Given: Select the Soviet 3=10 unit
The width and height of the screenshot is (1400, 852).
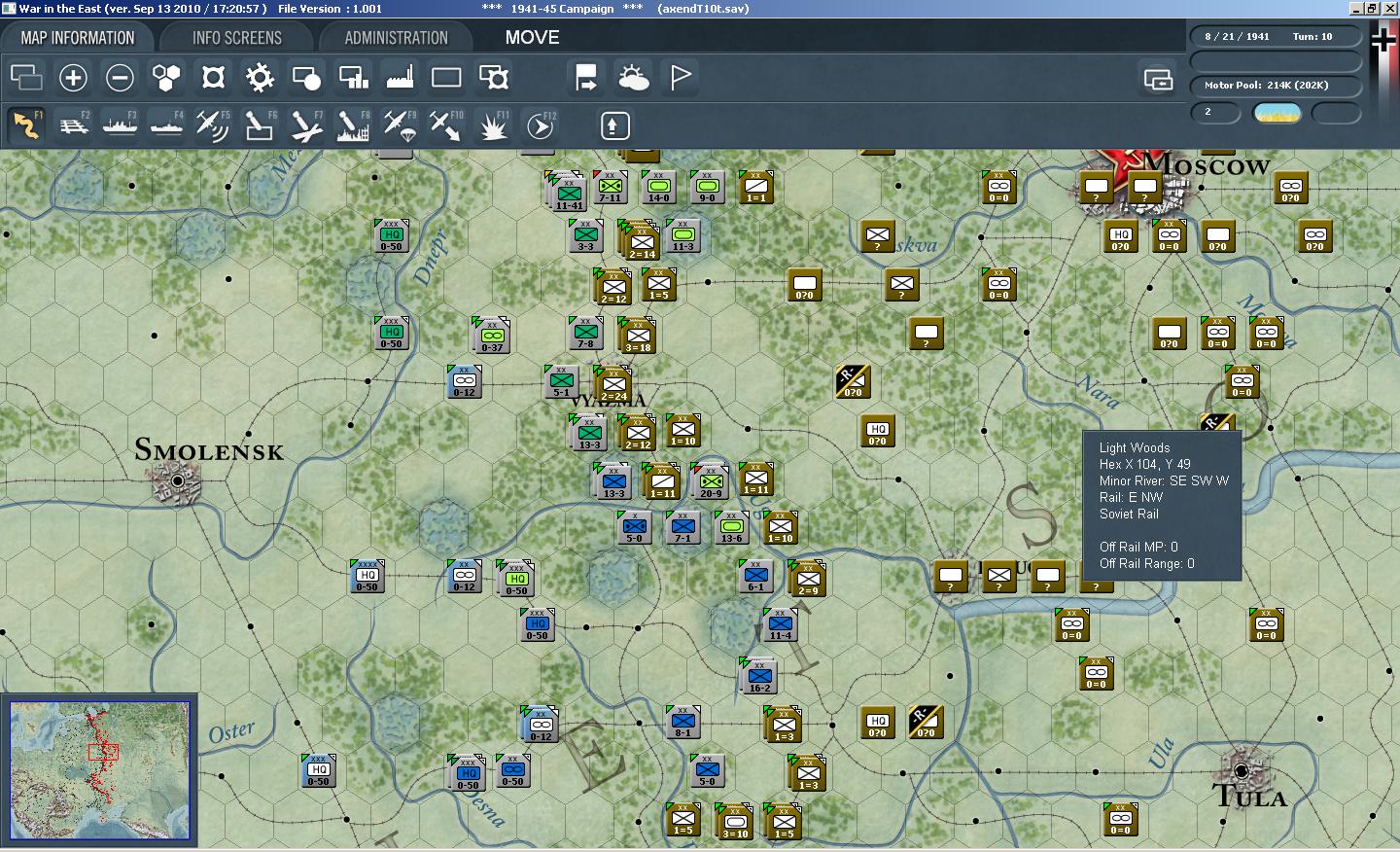Looking at the screenshot, I should coord(735,821).
